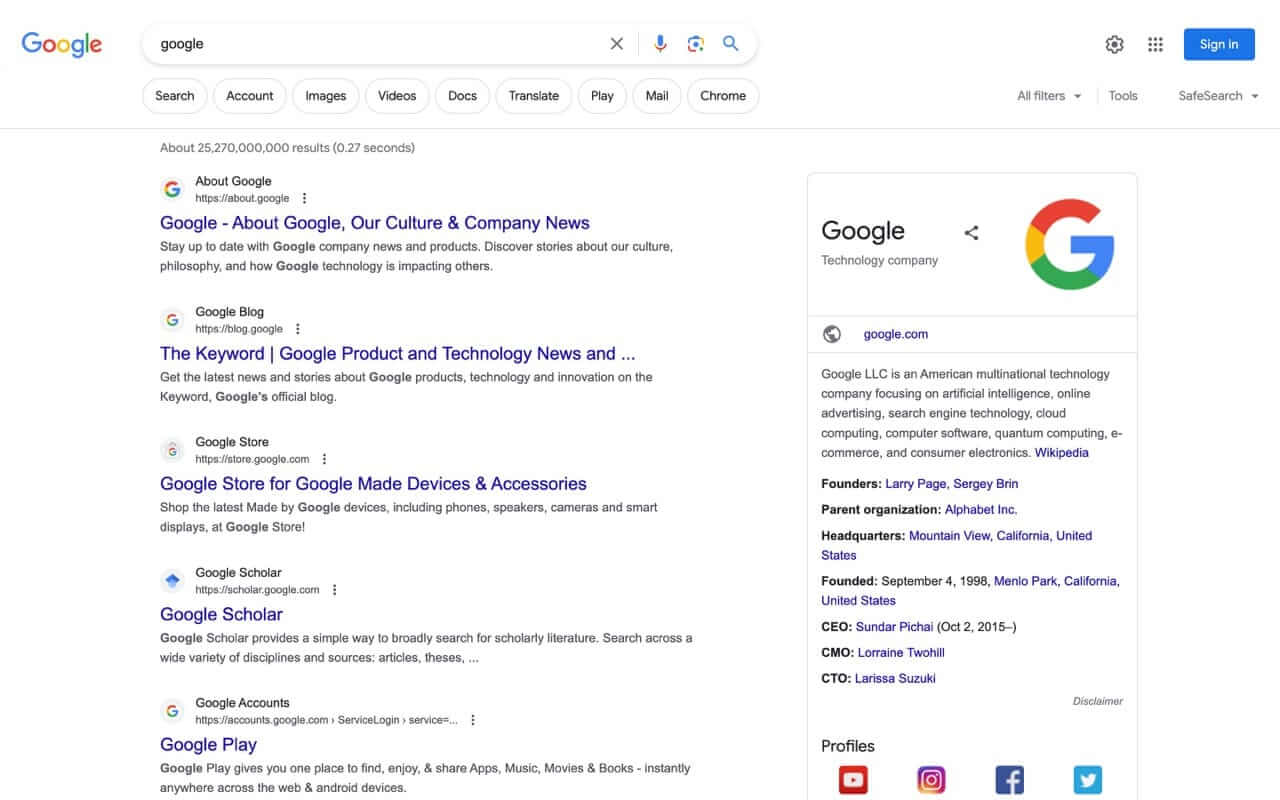Open the Google Play result title
Viewport: 1280px width, 800px height.
[x=208, y=745]
